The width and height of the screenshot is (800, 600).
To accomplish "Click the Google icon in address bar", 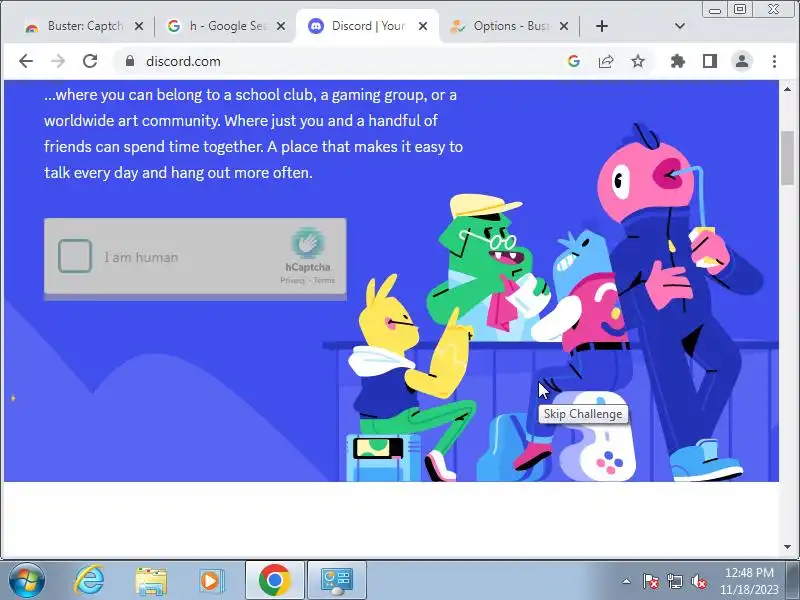I will [573, 61].
